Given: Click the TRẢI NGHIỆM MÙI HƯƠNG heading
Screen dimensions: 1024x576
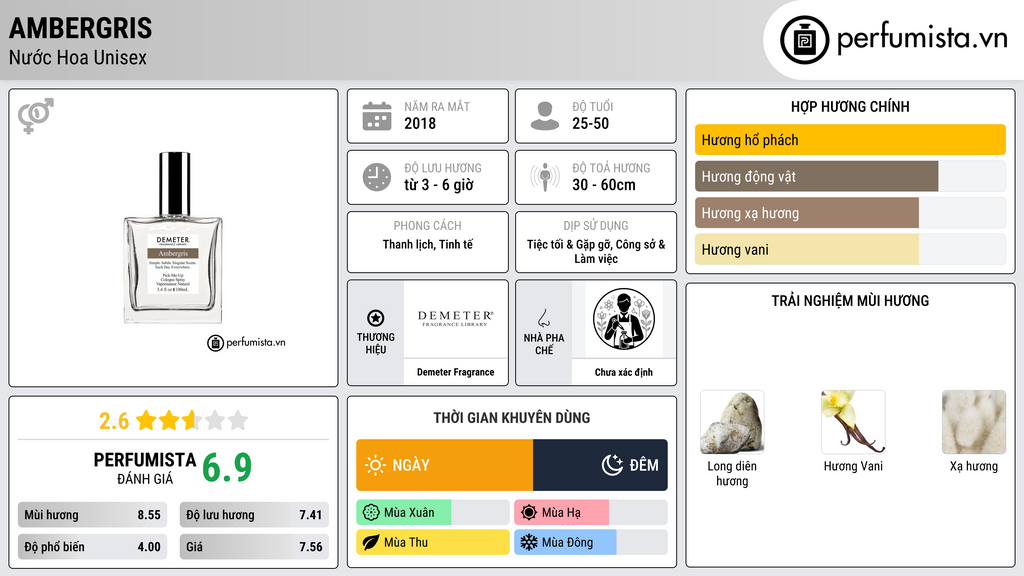Looking at the screenshot, I should tap(850, 301).
